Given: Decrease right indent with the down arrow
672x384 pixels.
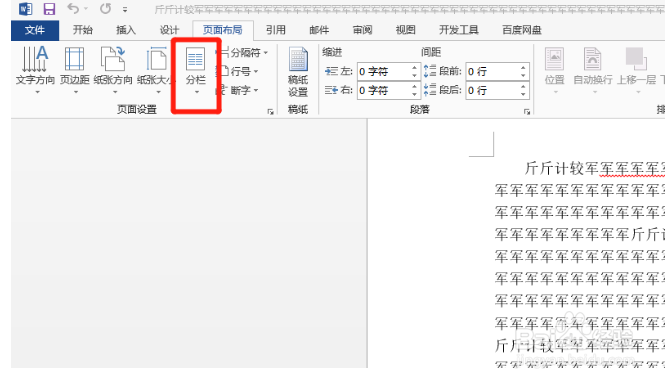Looking at the screenshot, I should [x=415, y=94].
